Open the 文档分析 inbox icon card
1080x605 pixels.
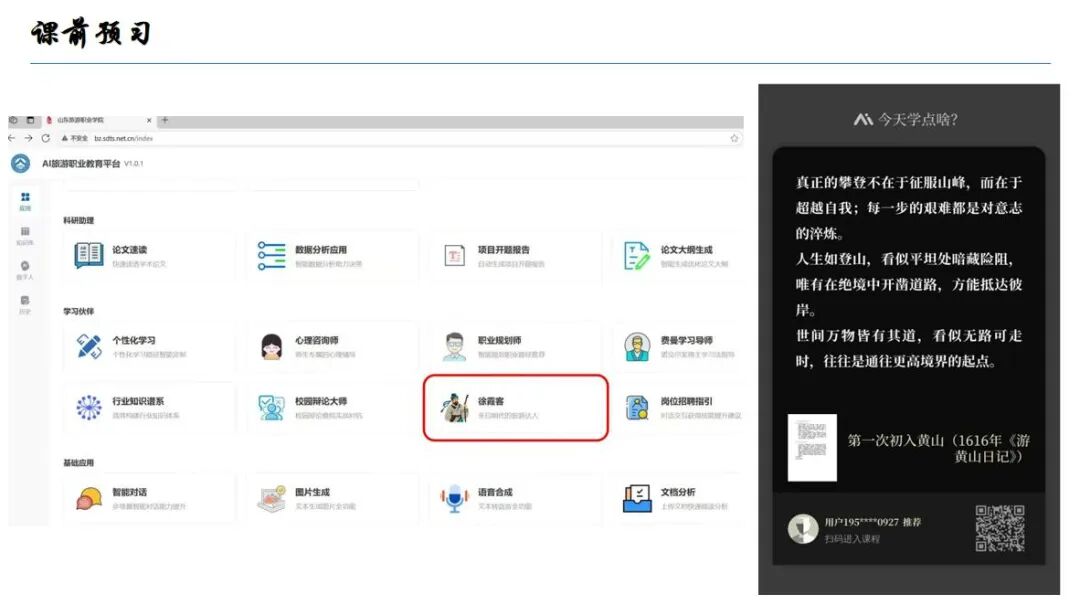click(x=678, y=498)
